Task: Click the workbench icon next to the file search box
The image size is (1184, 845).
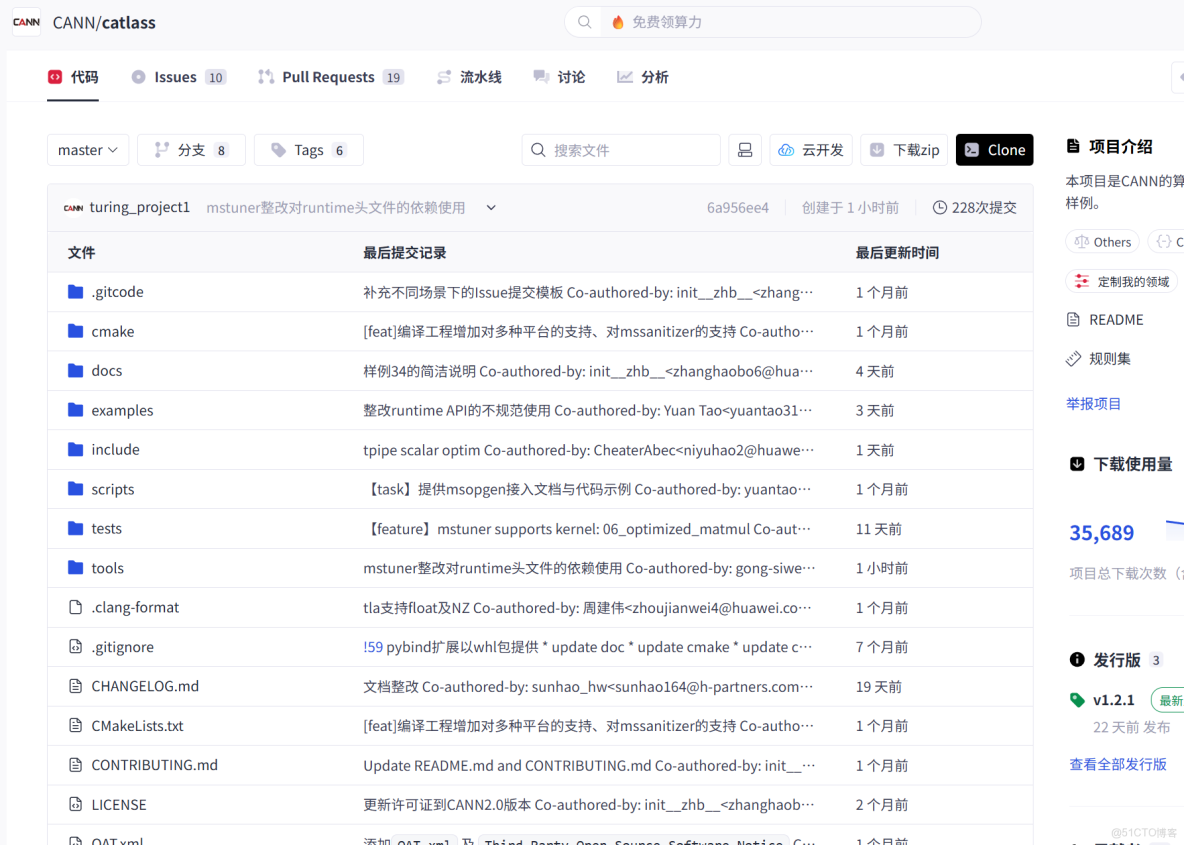Action: point(745,149)
